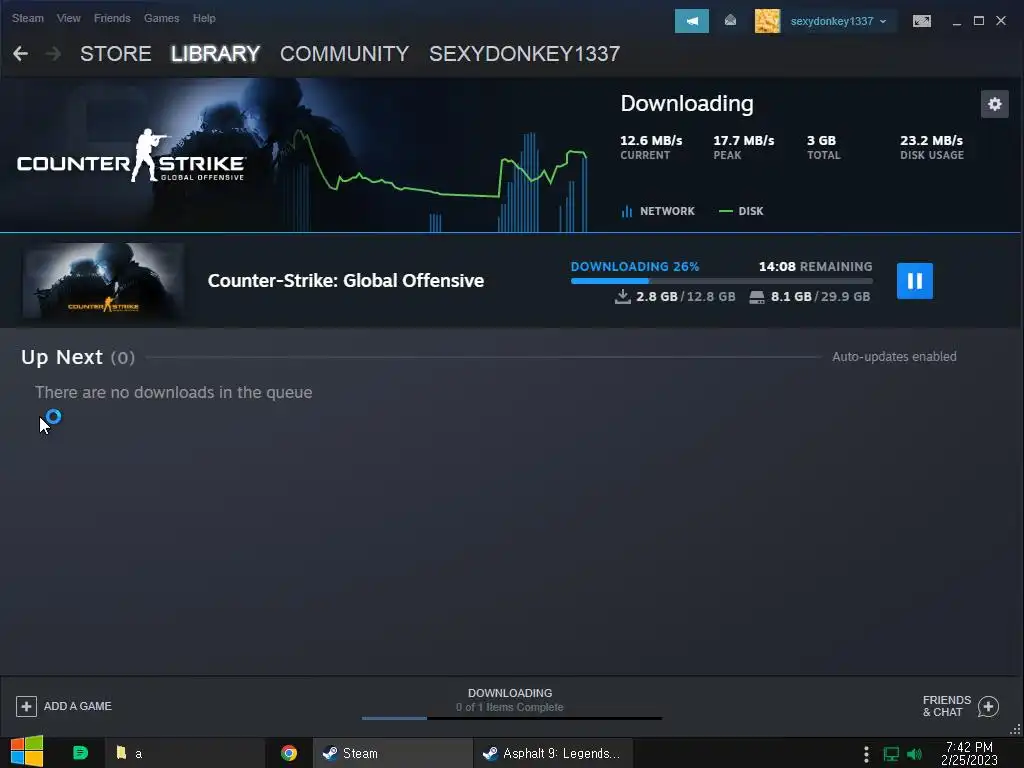Viewport: 1024px width, 768px height.
Task: Click the DISK legend line
Action: tap(726, 211)
